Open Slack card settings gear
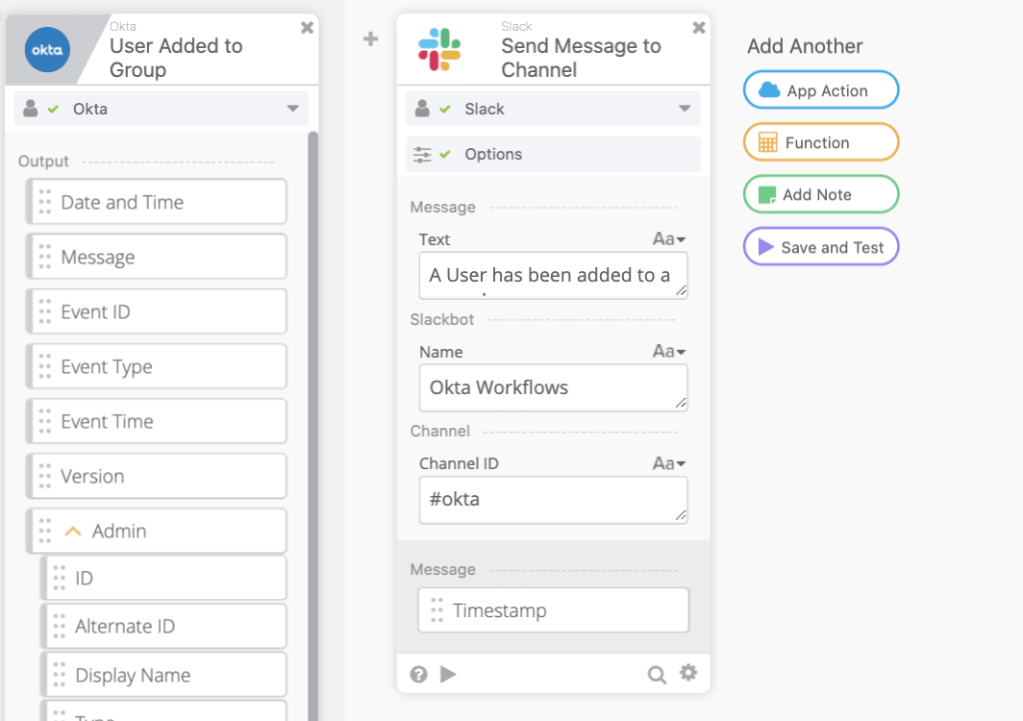Image resolution: width=1023 pixels, height=721 pixels. (688, 673)
